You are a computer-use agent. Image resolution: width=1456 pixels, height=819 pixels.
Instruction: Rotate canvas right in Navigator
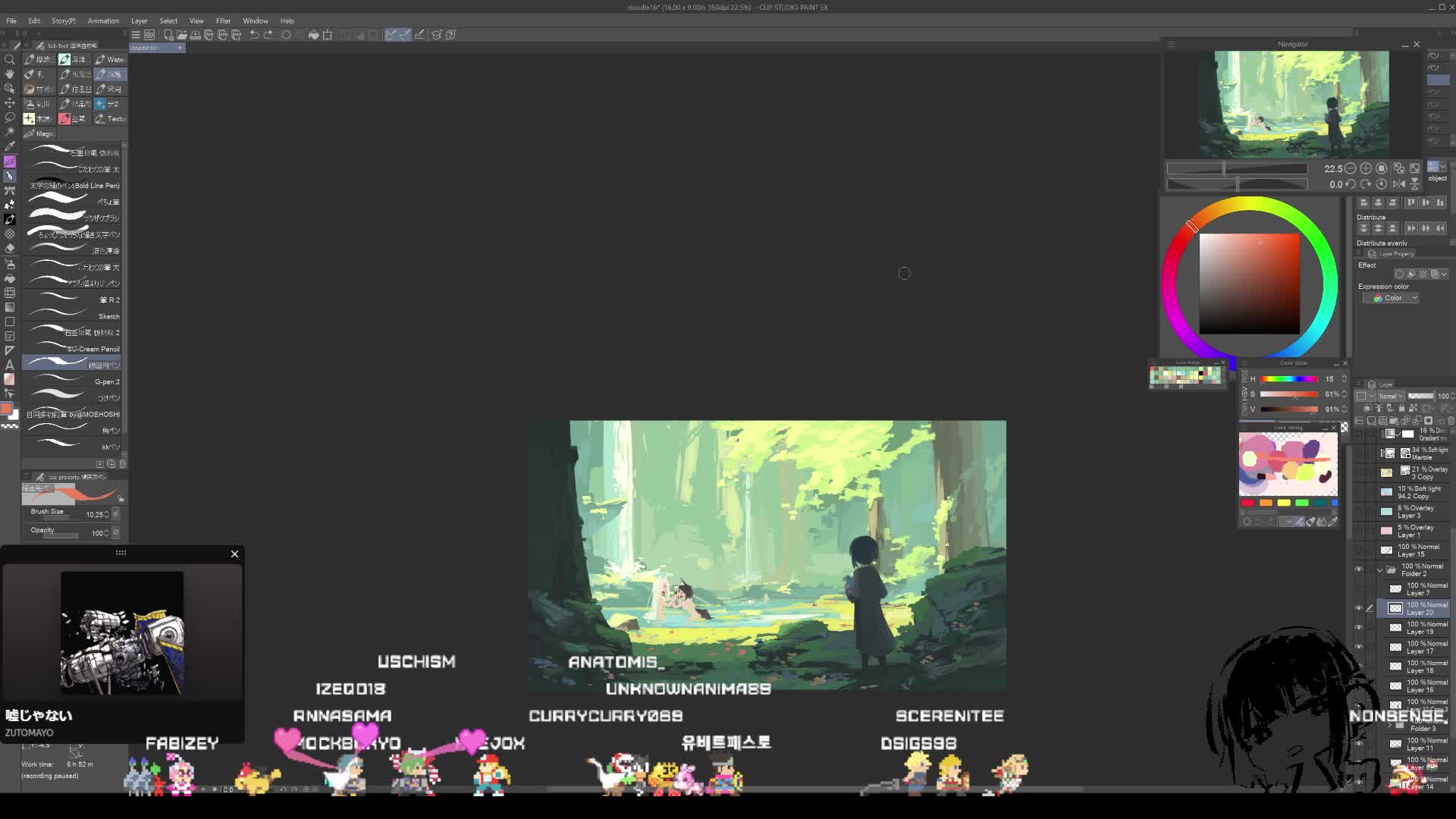(x=1366, y=184)
